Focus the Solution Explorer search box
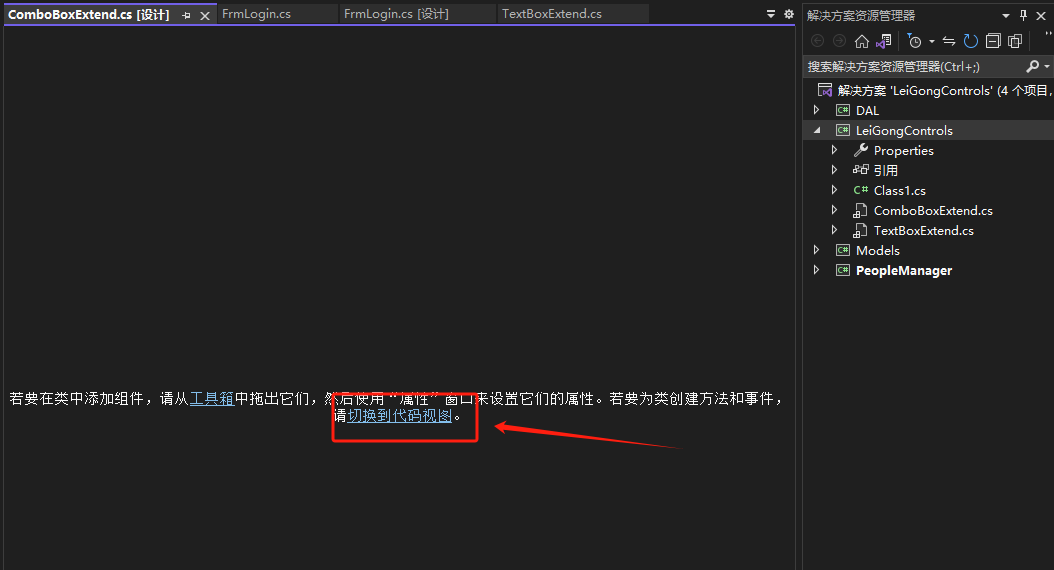1054x570 pixels. click(x=914, y=66)
